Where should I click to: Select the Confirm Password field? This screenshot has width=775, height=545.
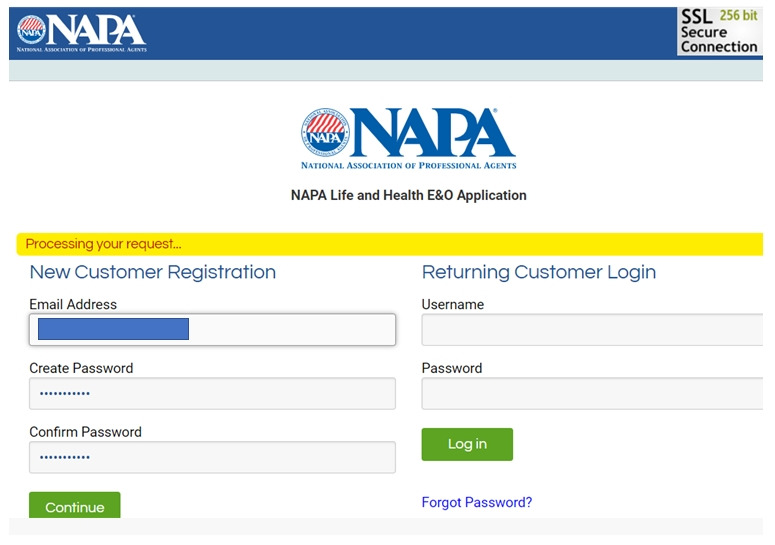[x=213, y=457]
